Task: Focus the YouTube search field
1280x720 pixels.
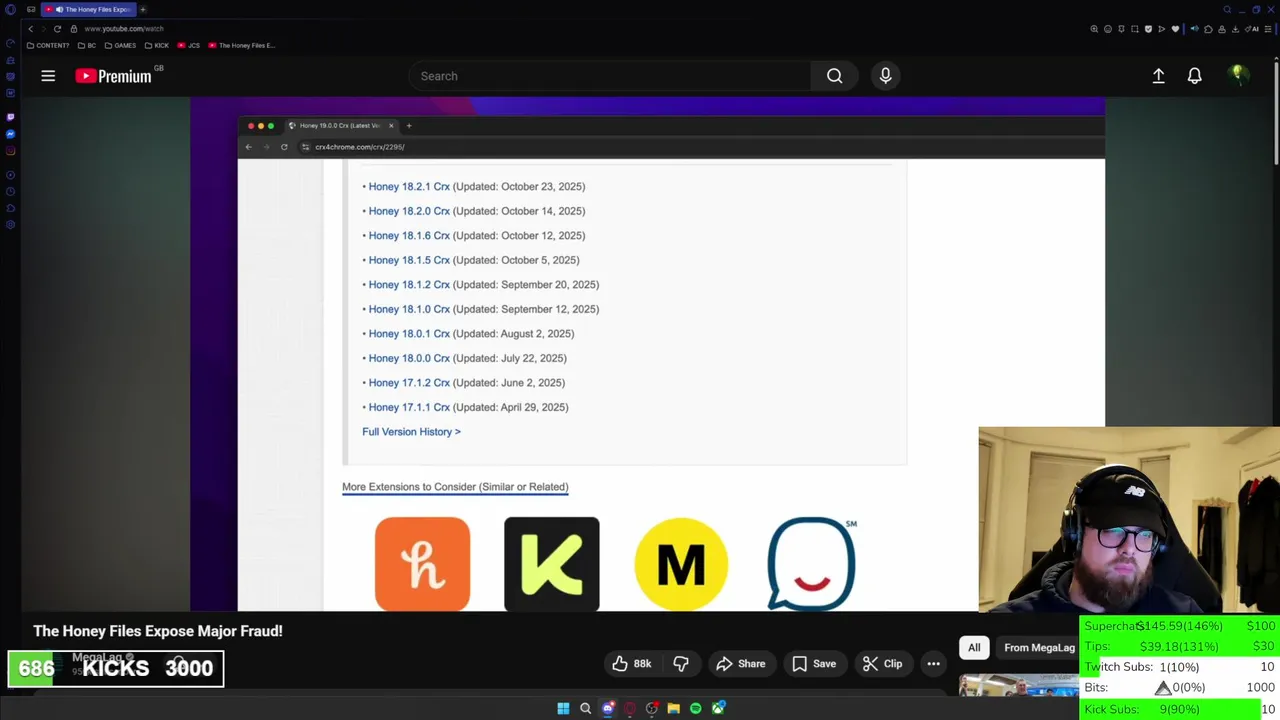Action: 610,76
